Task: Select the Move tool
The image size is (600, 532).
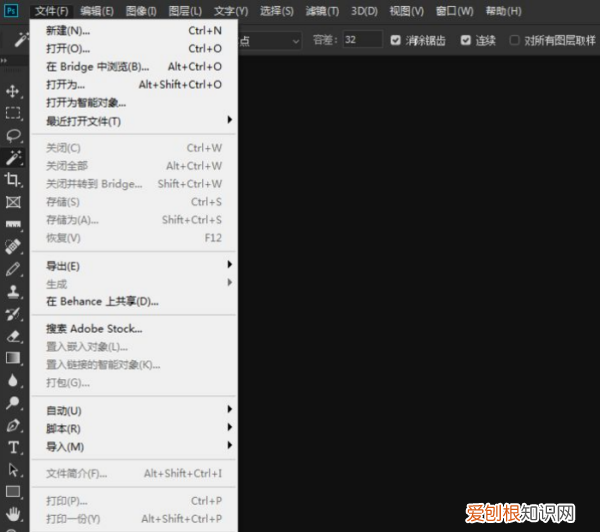Action: tap(13, 91)
